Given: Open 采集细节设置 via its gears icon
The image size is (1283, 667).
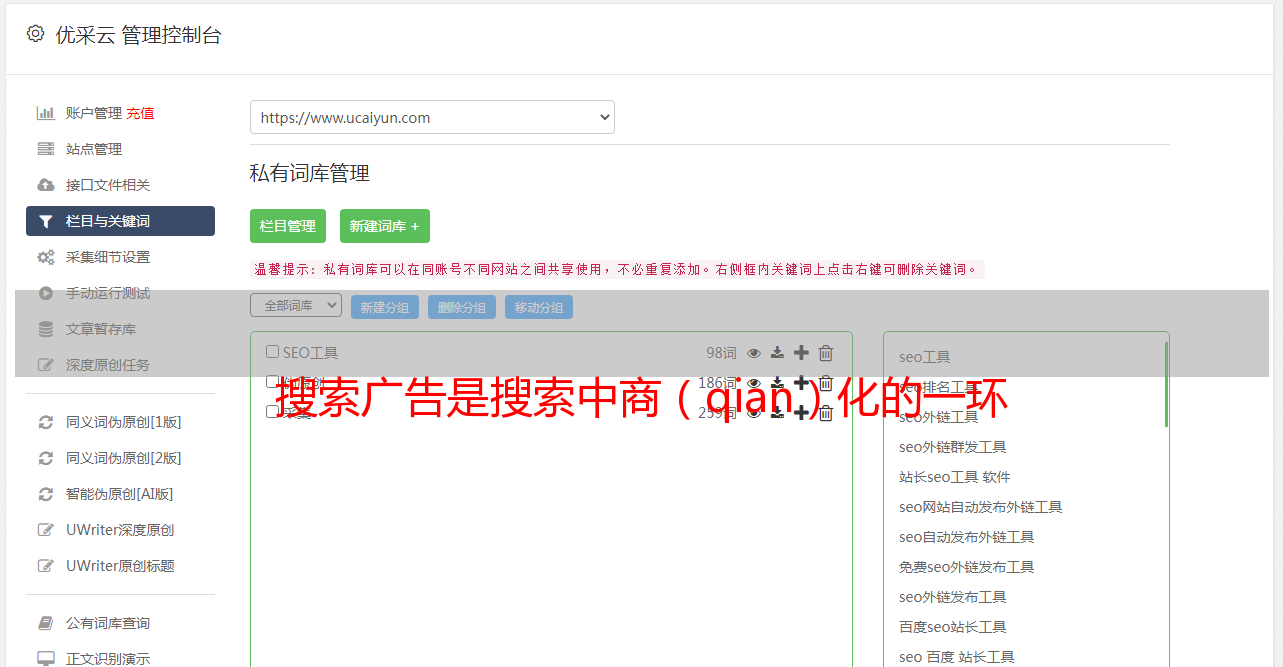Looking at the screenshot, I should tap(46, 257).
